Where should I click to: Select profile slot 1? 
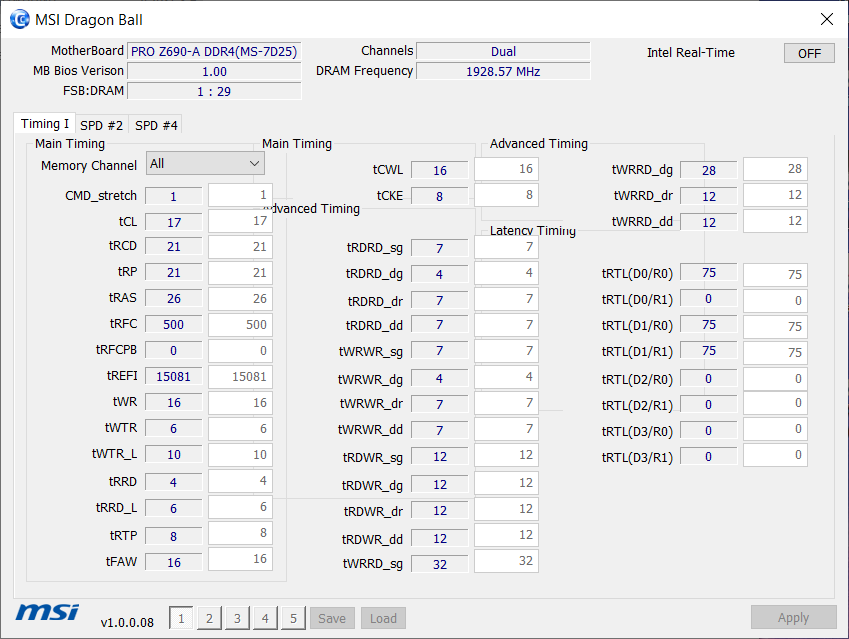181,618
